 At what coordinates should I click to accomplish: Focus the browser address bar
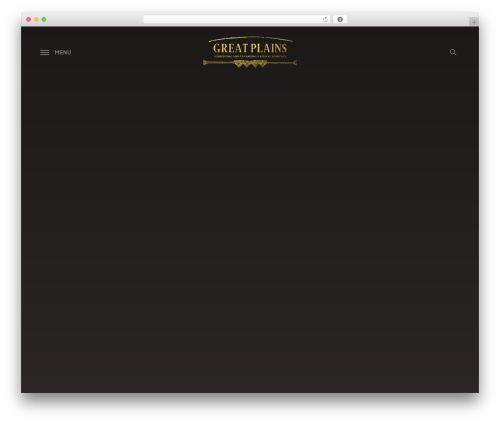[x=237, y=19]
